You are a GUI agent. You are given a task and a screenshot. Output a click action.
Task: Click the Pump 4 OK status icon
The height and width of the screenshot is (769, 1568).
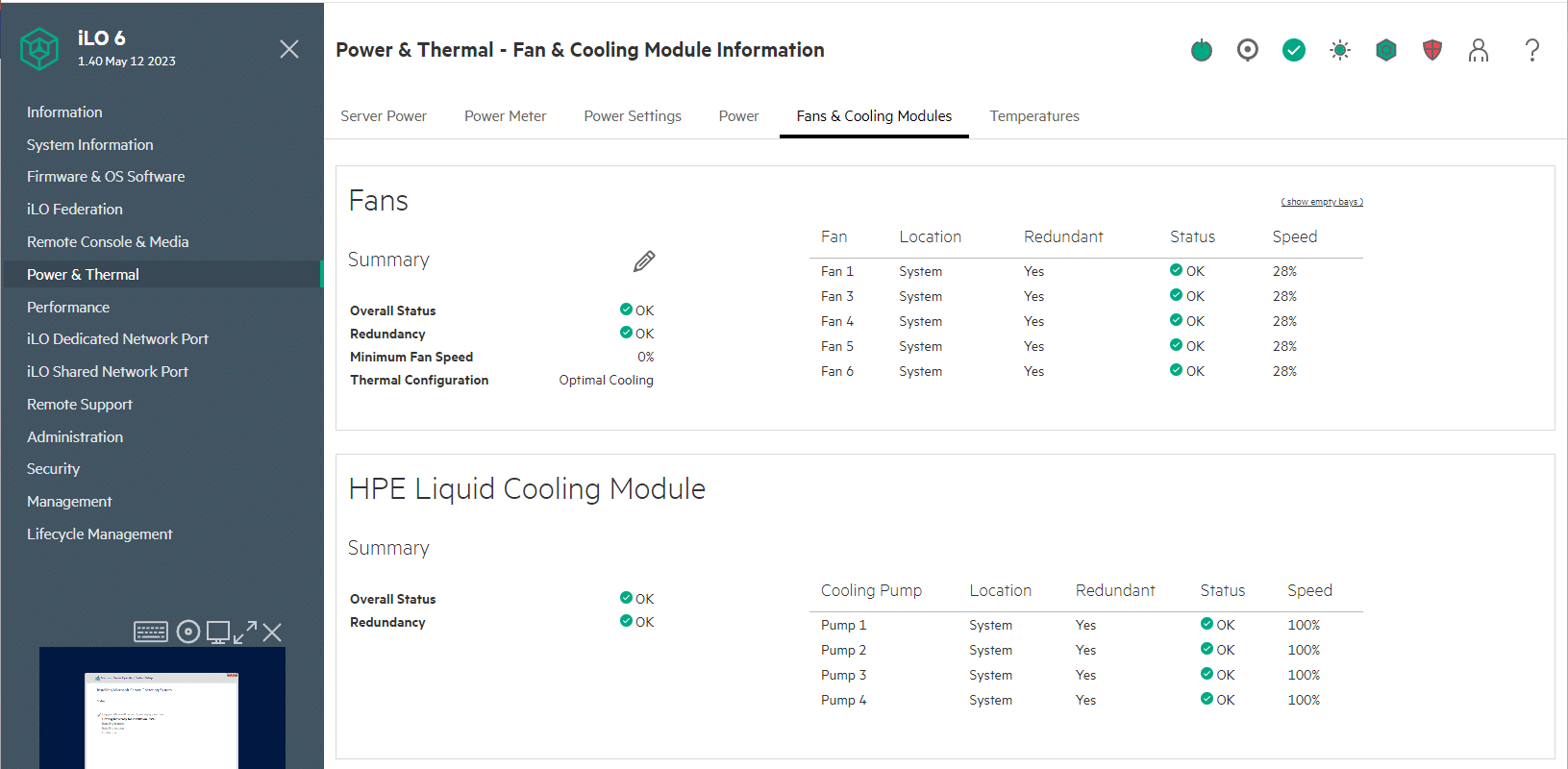(1207, 699)
